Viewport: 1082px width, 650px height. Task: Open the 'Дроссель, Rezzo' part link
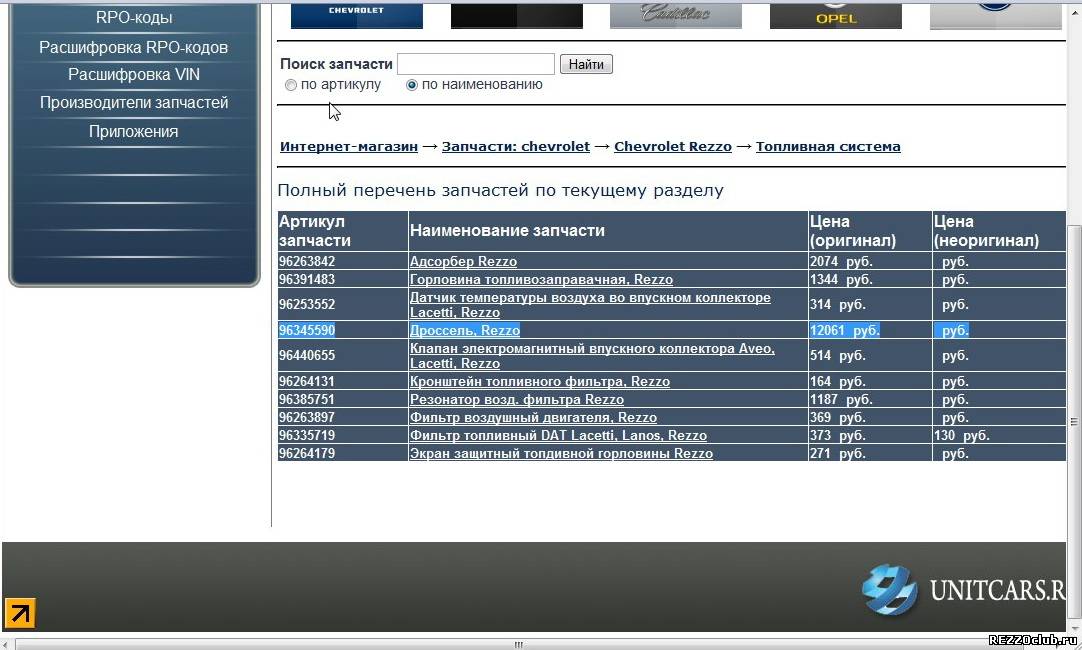click(x=464, y=331)
